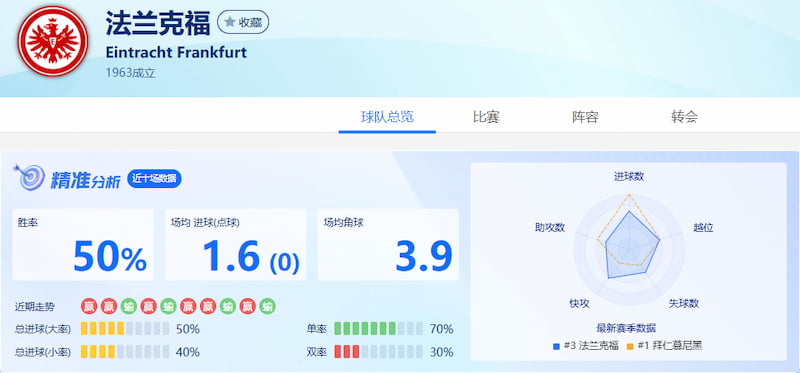This screenshot has width=800, height=373.
Task: Click the 50% value next to 总进球(大率)
Action: (187, 329)
